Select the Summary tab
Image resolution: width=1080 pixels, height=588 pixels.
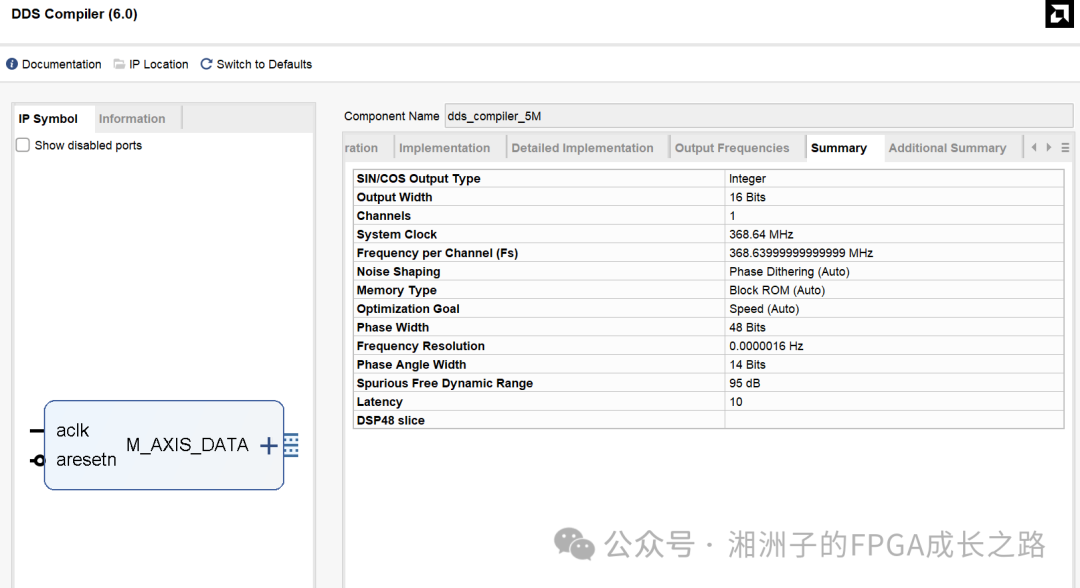coord(839,148)
